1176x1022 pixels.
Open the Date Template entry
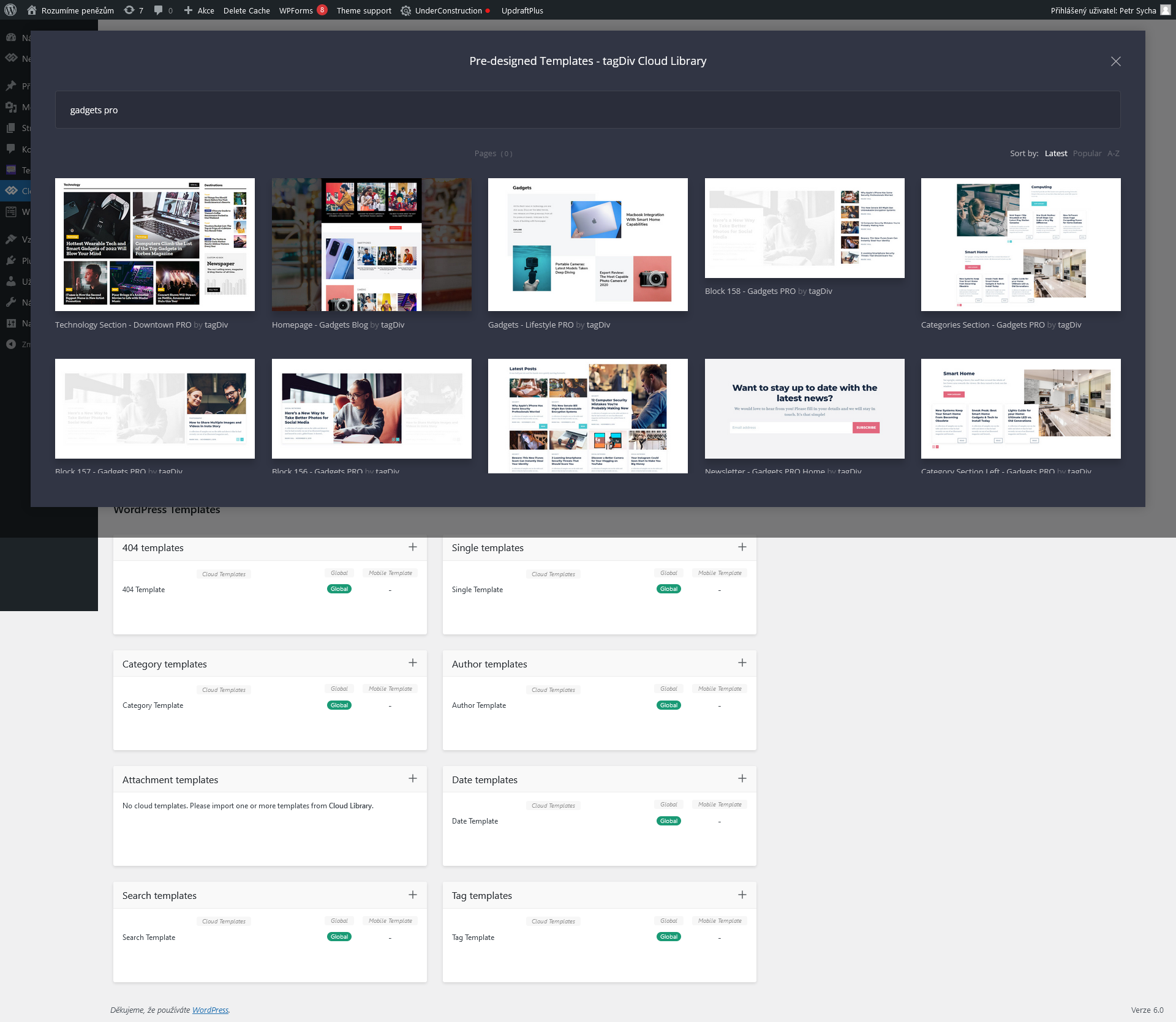[x=475, y=821]
